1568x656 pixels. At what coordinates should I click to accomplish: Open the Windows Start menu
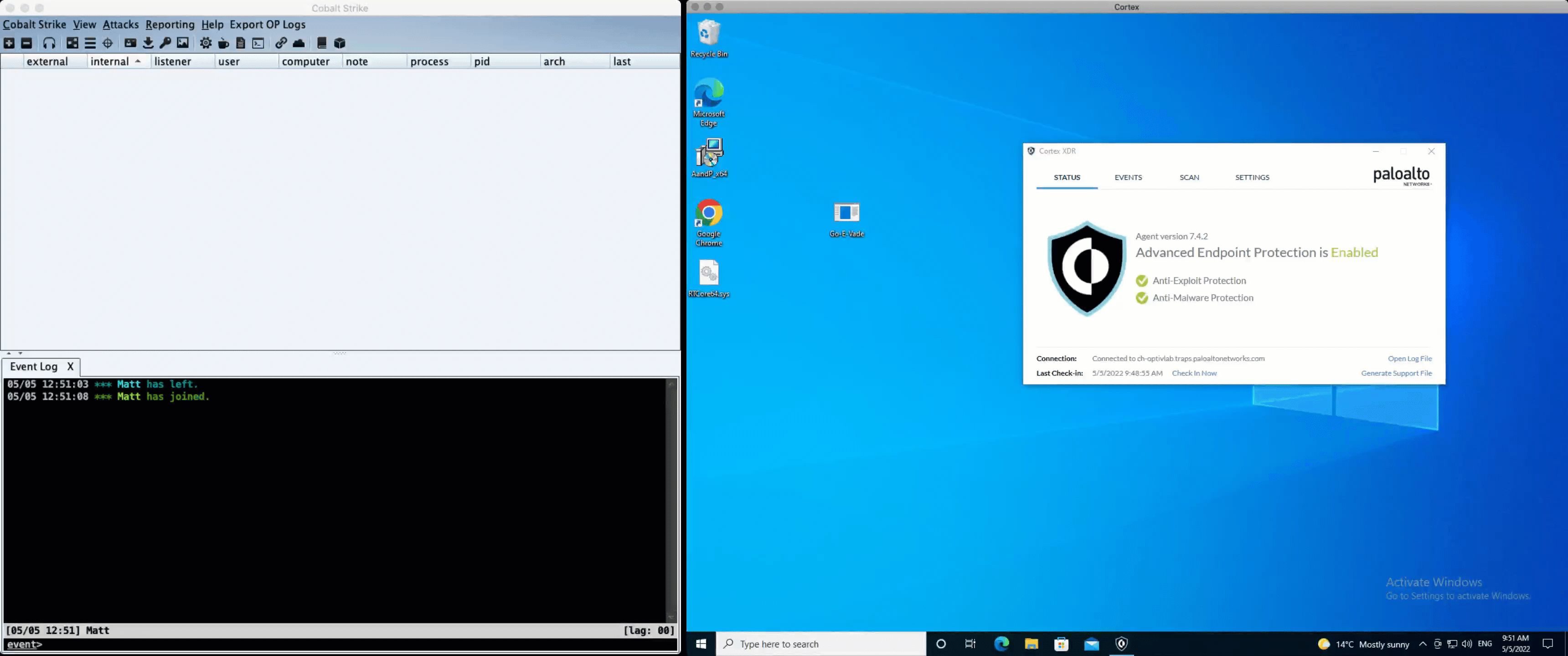701,644
